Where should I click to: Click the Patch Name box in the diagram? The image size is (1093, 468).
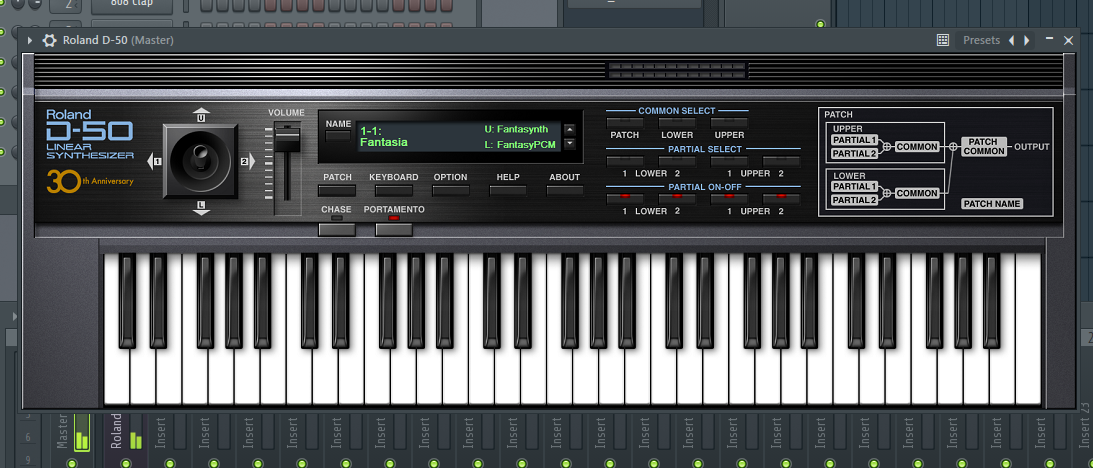[x=993, y=204]
